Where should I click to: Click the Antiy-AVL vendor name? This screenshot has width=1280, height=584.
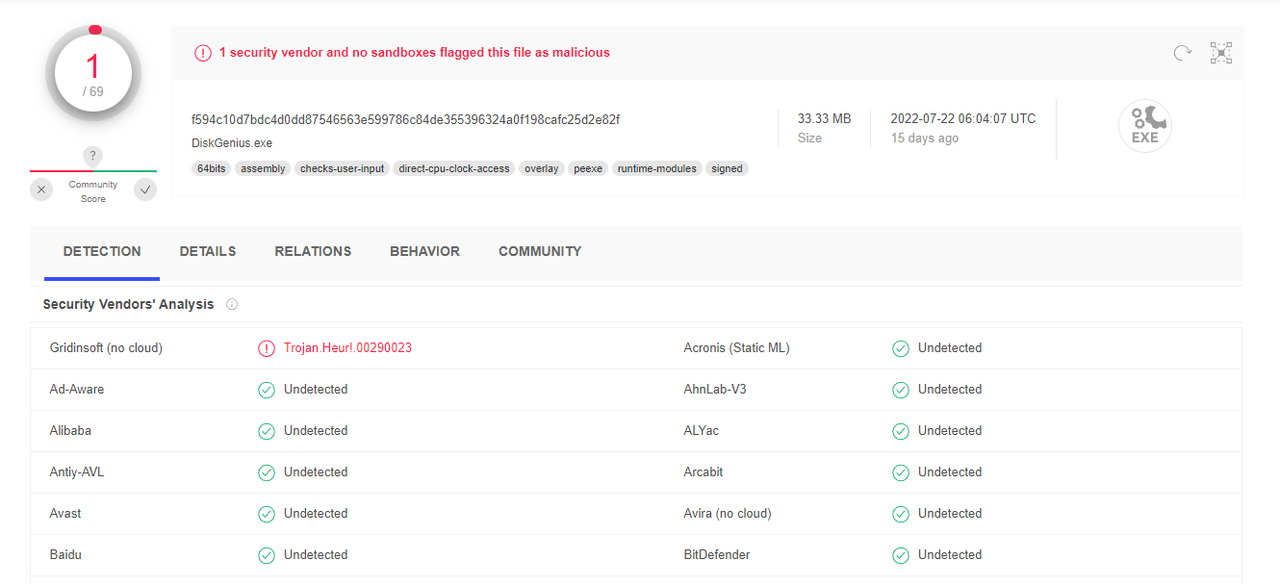click(x=77, y=472)
